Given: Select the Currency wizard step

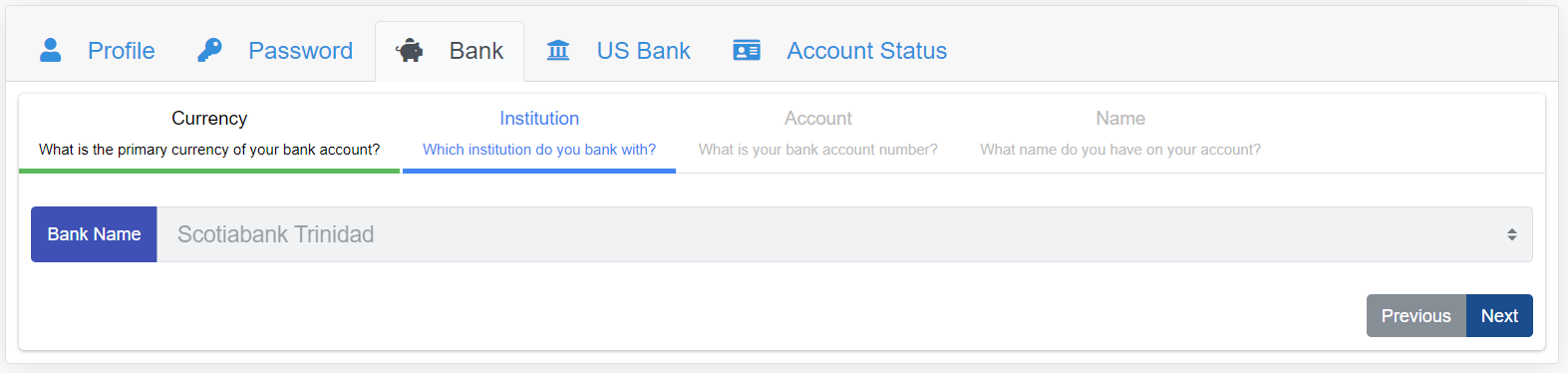Looking at the screenshot, I should coord(209,133).
